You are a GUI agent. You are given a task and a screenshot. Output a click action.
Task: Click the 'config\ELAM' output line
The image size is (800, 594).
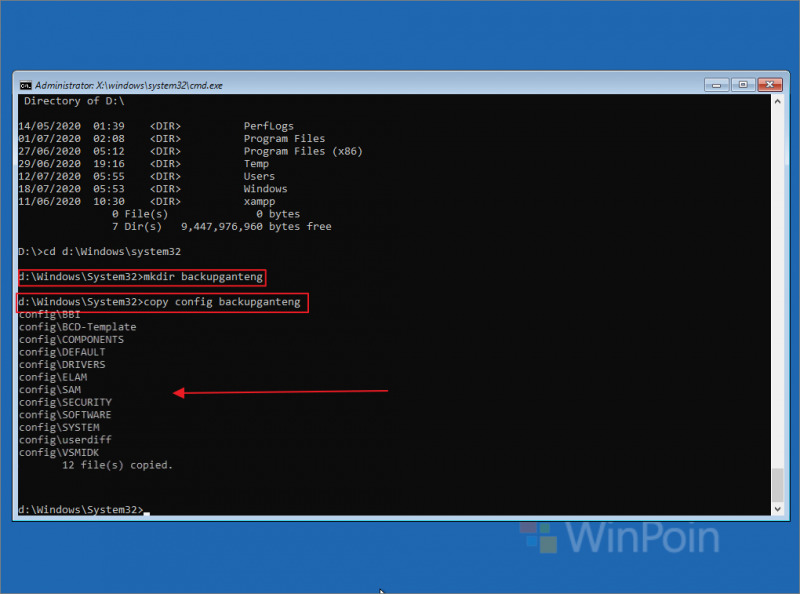53,377
